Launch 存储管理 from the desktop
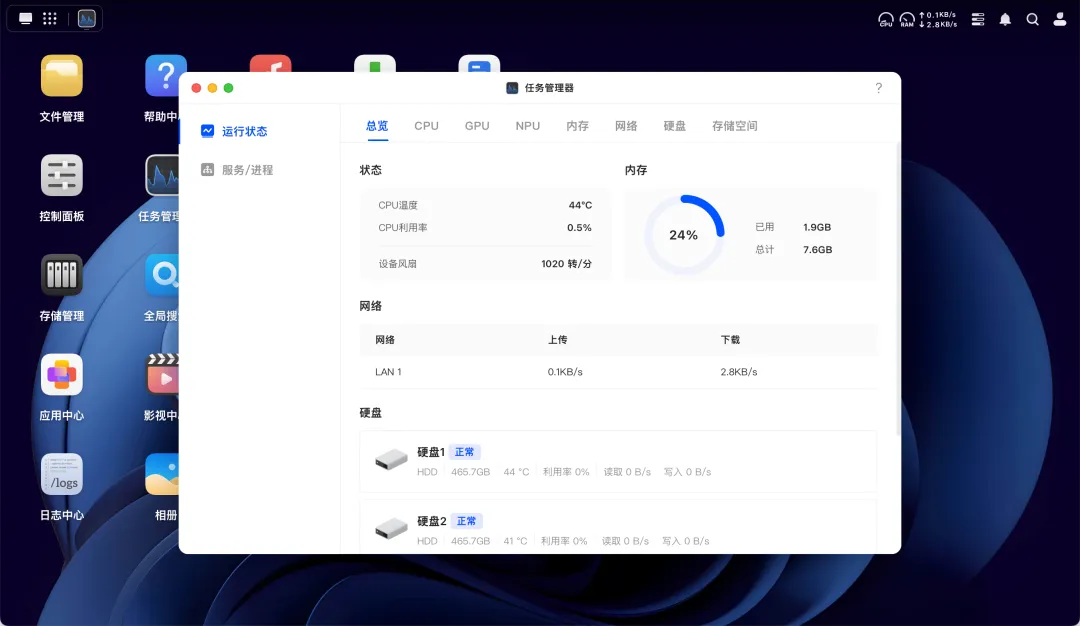 (62, 275)
